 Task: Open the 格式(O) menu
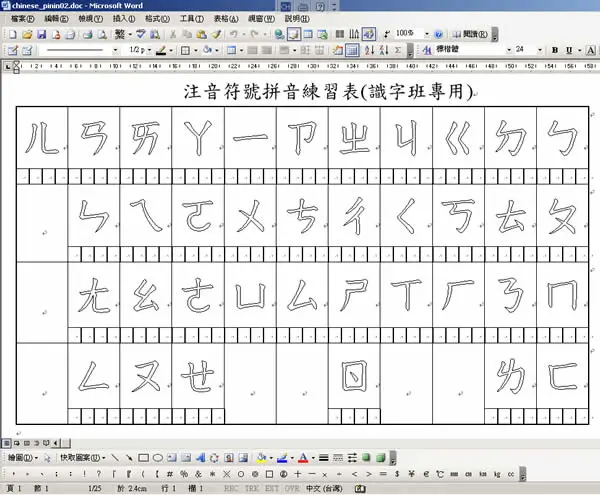157,18
